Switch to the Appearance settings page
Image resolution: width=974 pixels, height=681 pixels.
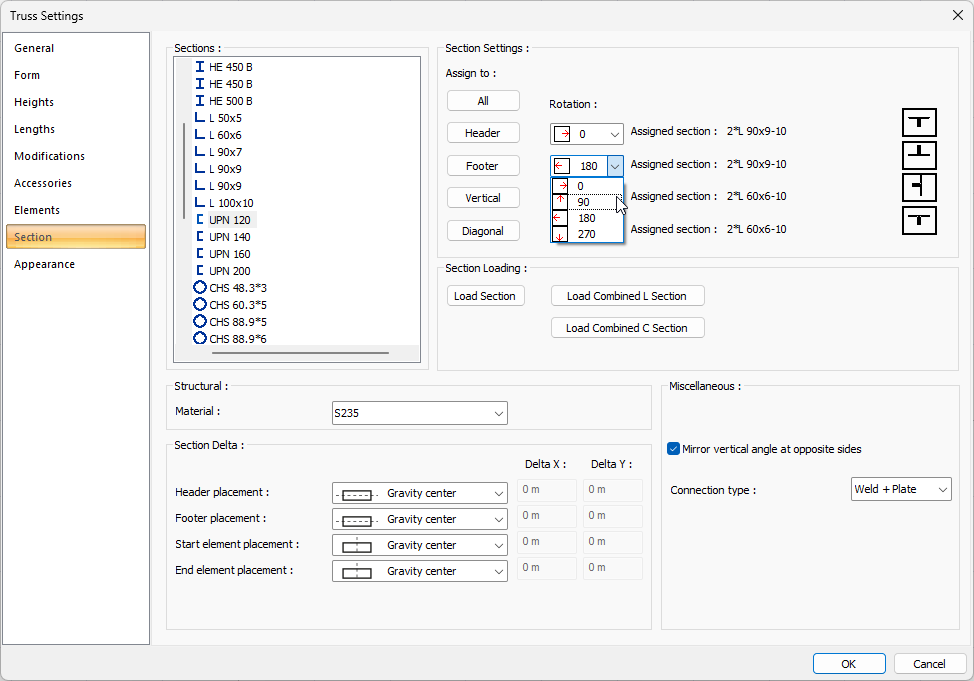[45, 264]
